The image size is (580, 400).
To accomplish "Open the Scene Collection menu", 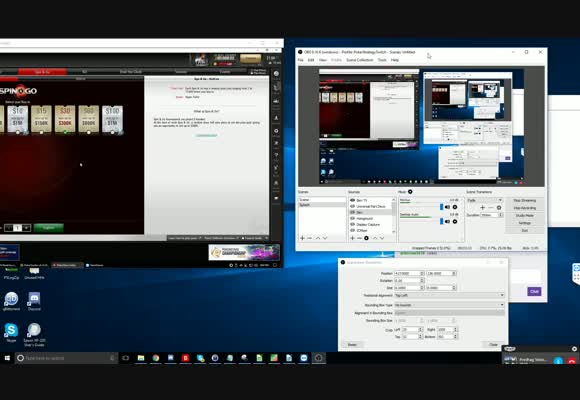I will (360, 60).
